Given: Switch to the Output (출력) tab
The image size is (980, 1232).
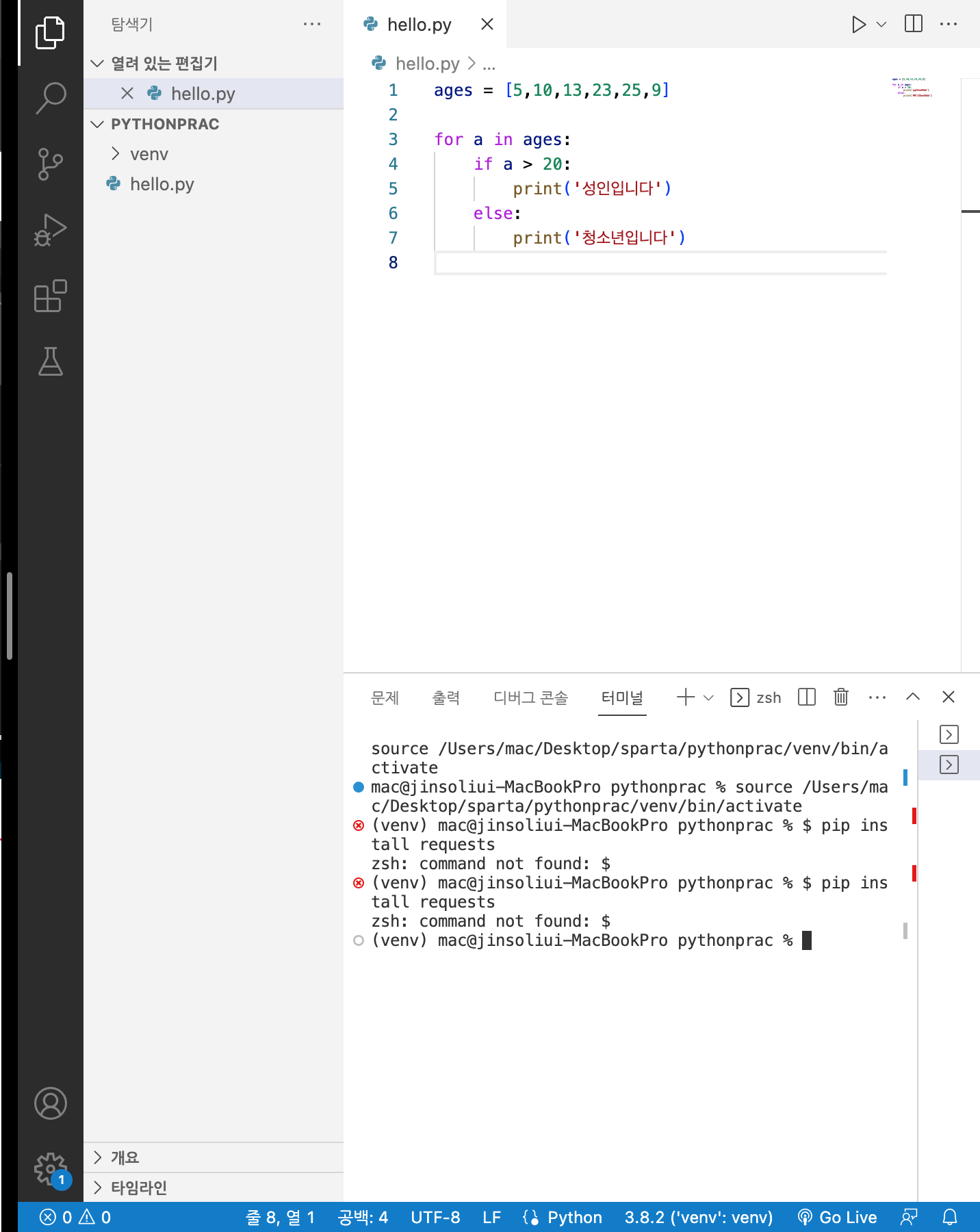Looking at the screenshot, I should (446, 697).
